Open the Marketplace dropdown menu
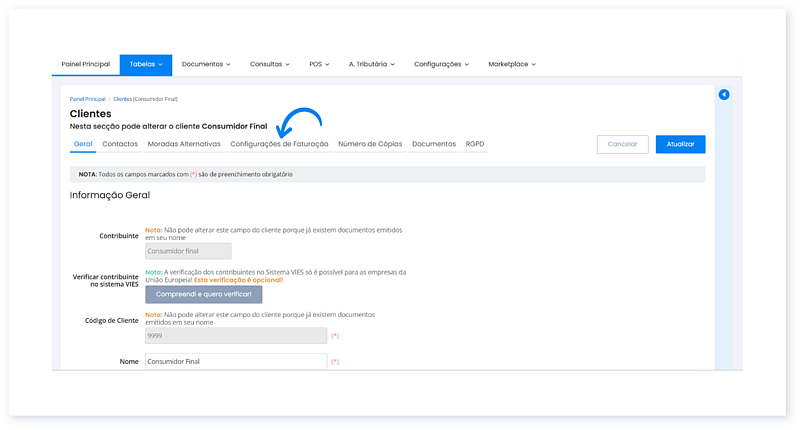 coord(511,64)
